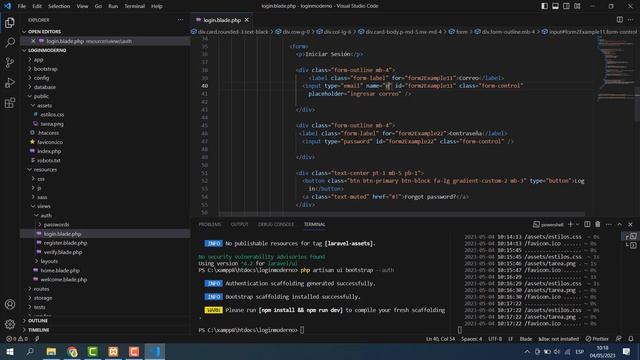Click errors and warnings status indicator
This screenshot has width=640, height=360.
[x=17, y=339]
